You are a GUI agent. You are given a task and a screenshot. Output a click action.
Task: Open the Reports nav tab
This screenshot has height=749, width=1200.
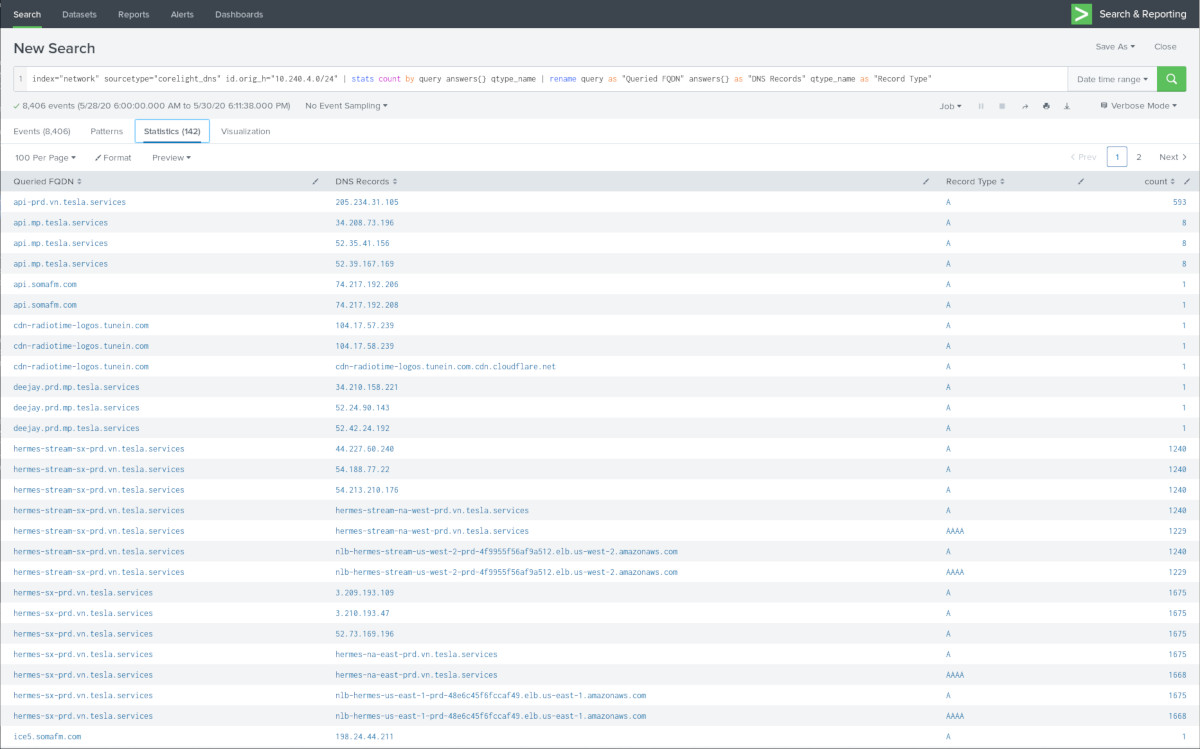point(133,14)
